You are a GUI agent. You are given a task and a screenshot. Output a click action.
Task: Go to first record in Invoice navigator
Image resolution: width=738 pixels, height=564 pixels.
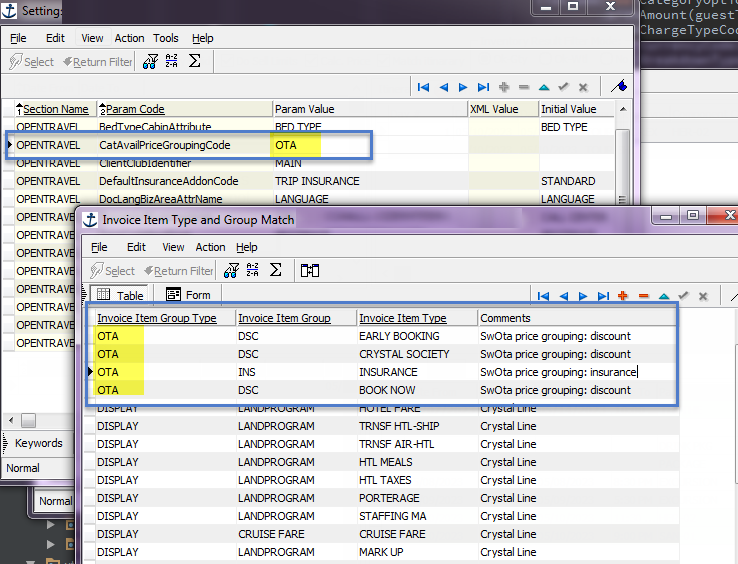[x=544, y=296]
